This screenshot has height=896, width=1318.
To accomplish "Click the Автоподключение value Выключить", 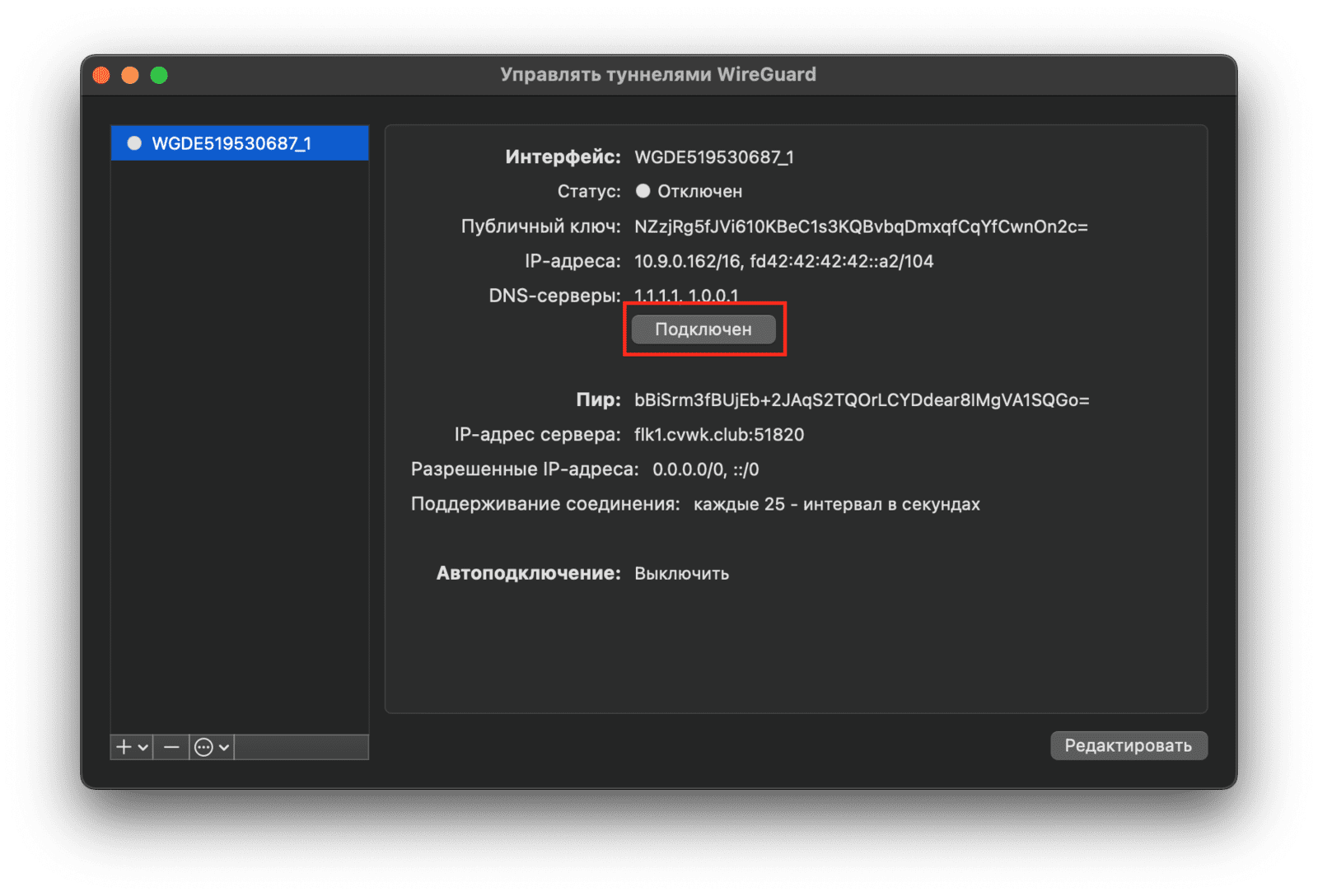I will click(681, 573).
